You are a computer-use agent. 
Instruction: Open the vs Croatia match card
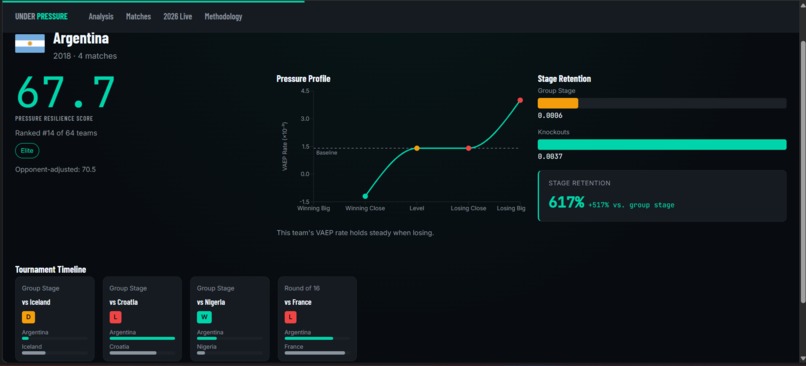(142, 318)
